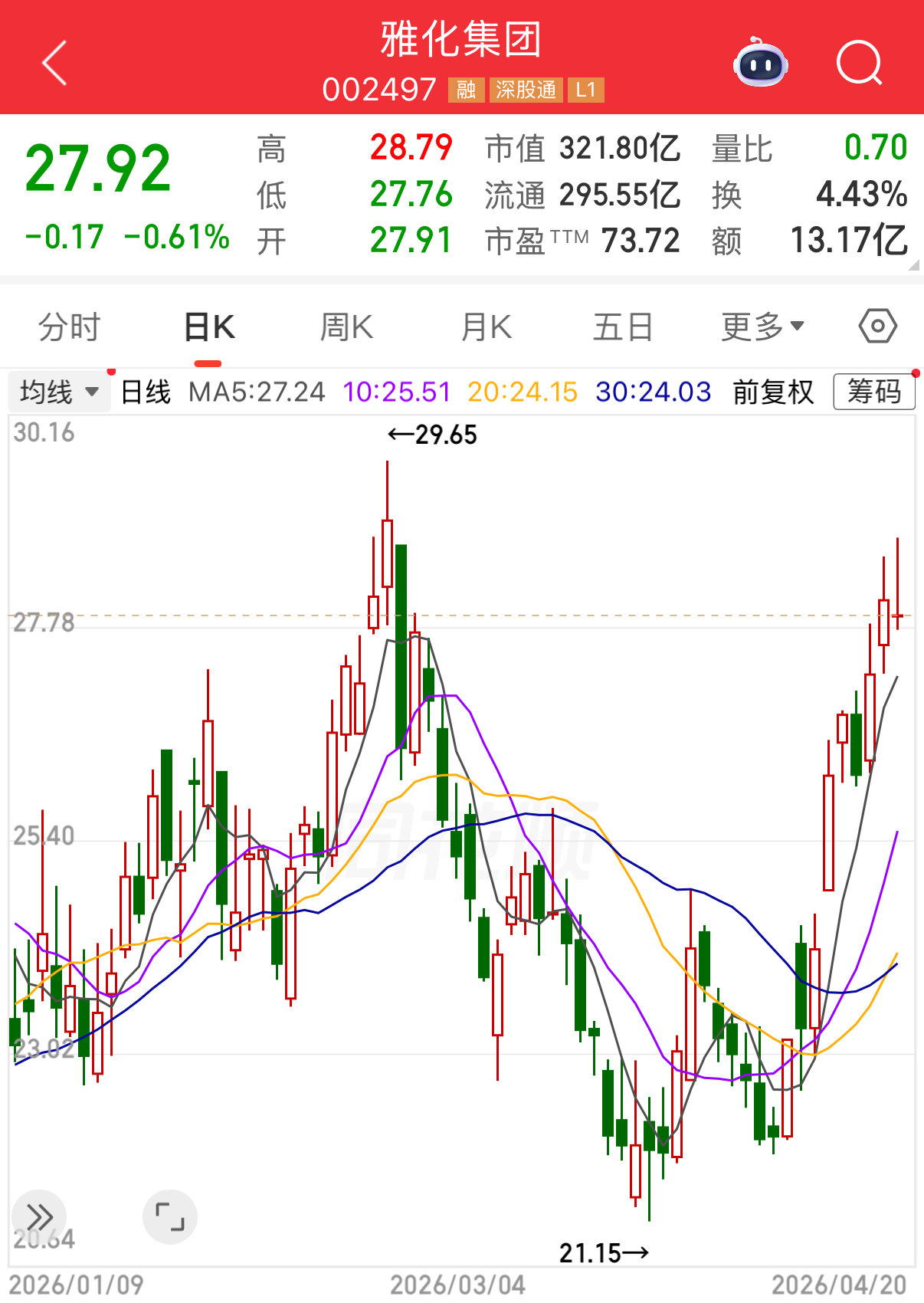
Task: Toggle 前复权 price adjustment mode
Action: coord(772,392)
